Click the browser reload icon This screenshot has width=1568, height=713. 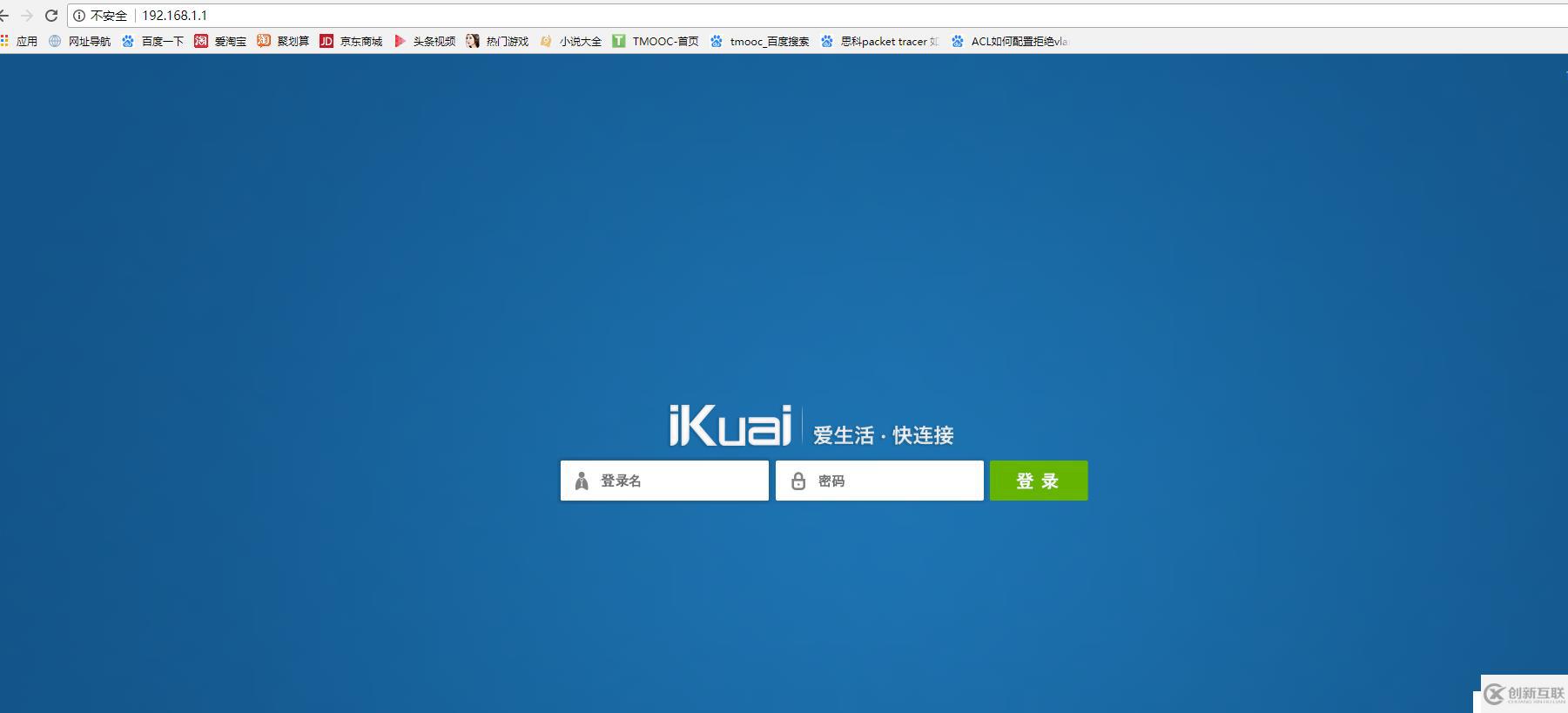tap(51, 16)
